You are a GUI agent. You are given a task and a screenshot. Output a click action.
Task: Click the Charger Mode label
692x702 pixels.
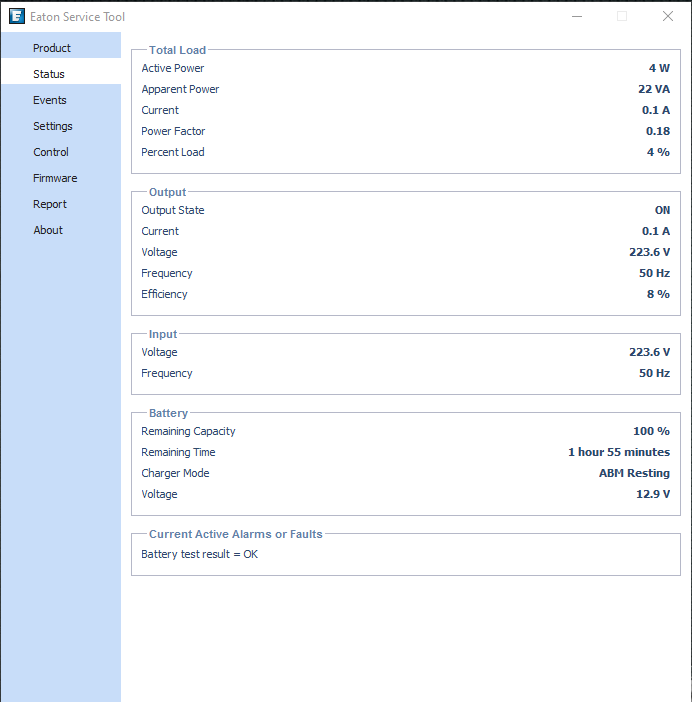(175, 473)
